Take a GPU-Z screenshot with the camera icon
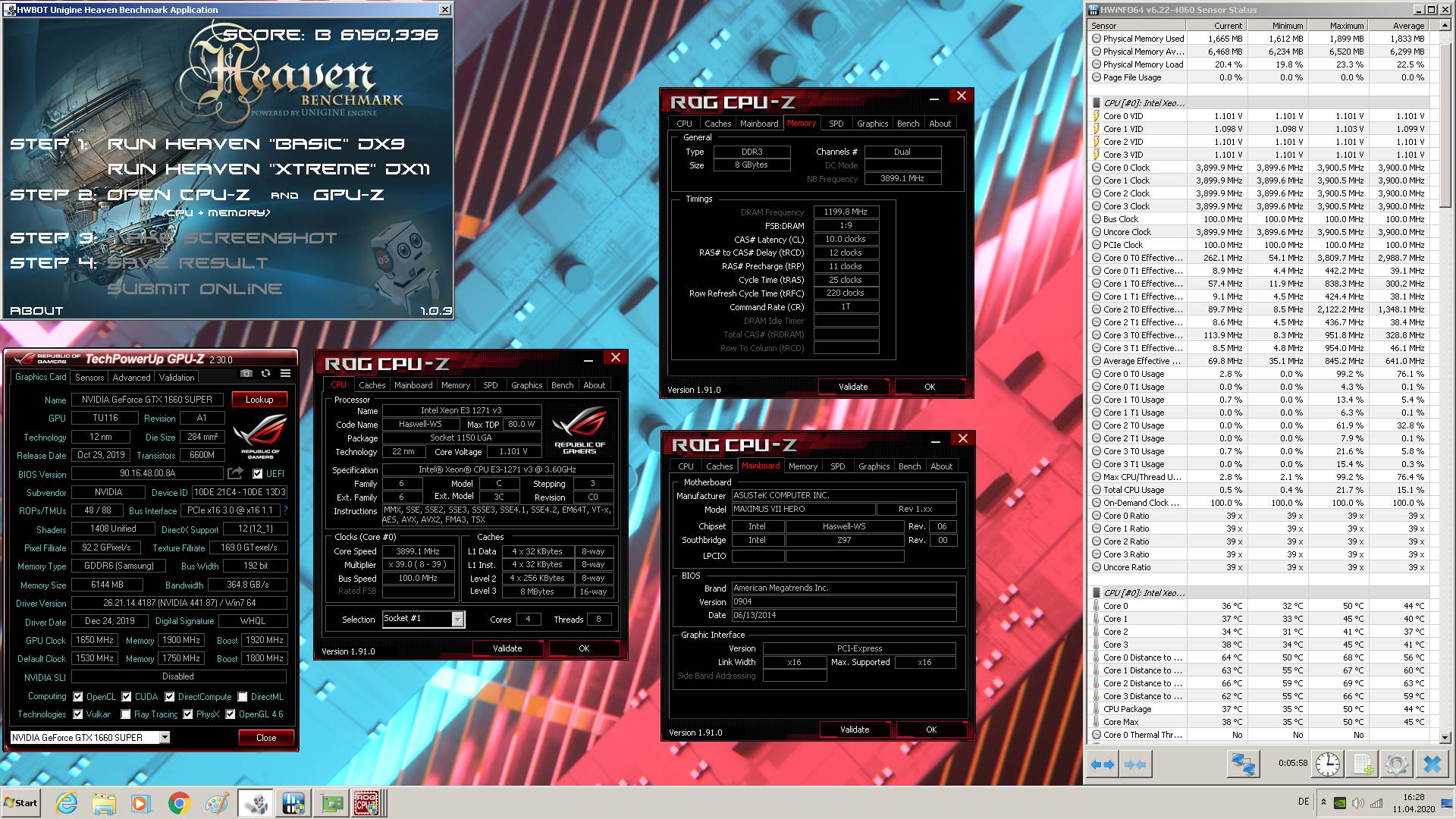 pos(246,373)
